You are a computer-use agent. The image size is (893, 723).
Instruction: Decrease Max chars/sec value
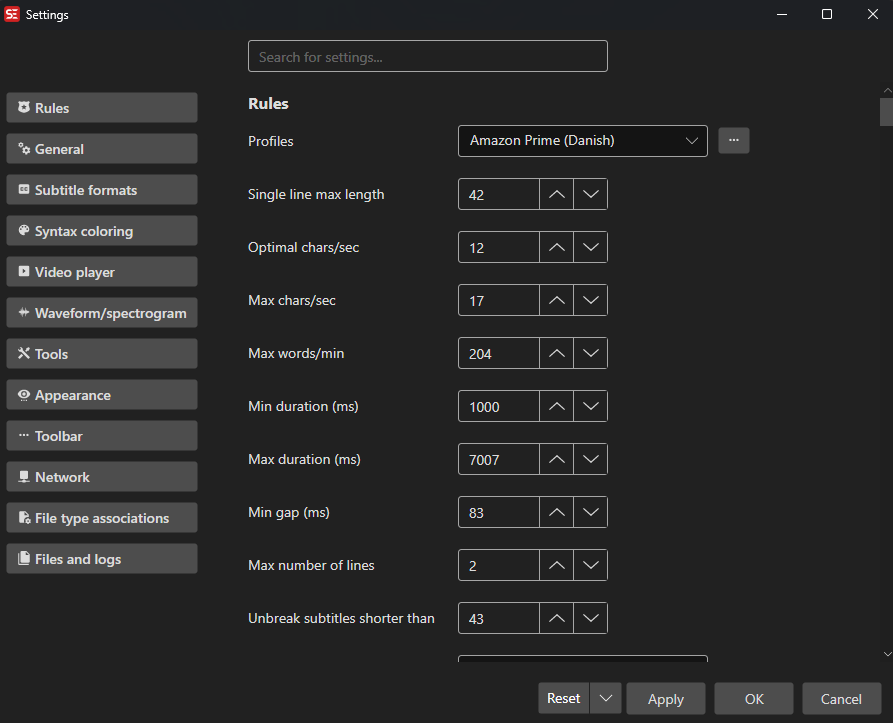point(591,300)
